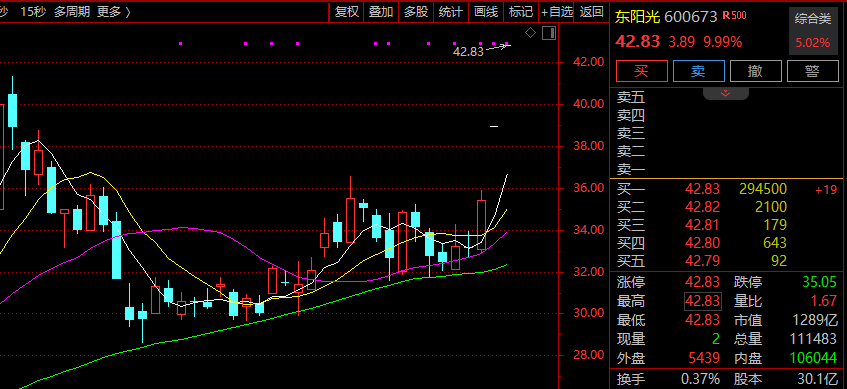The image size is (847, 389).
Task: Click the 卖一 row label
Action: coord(631,170)
